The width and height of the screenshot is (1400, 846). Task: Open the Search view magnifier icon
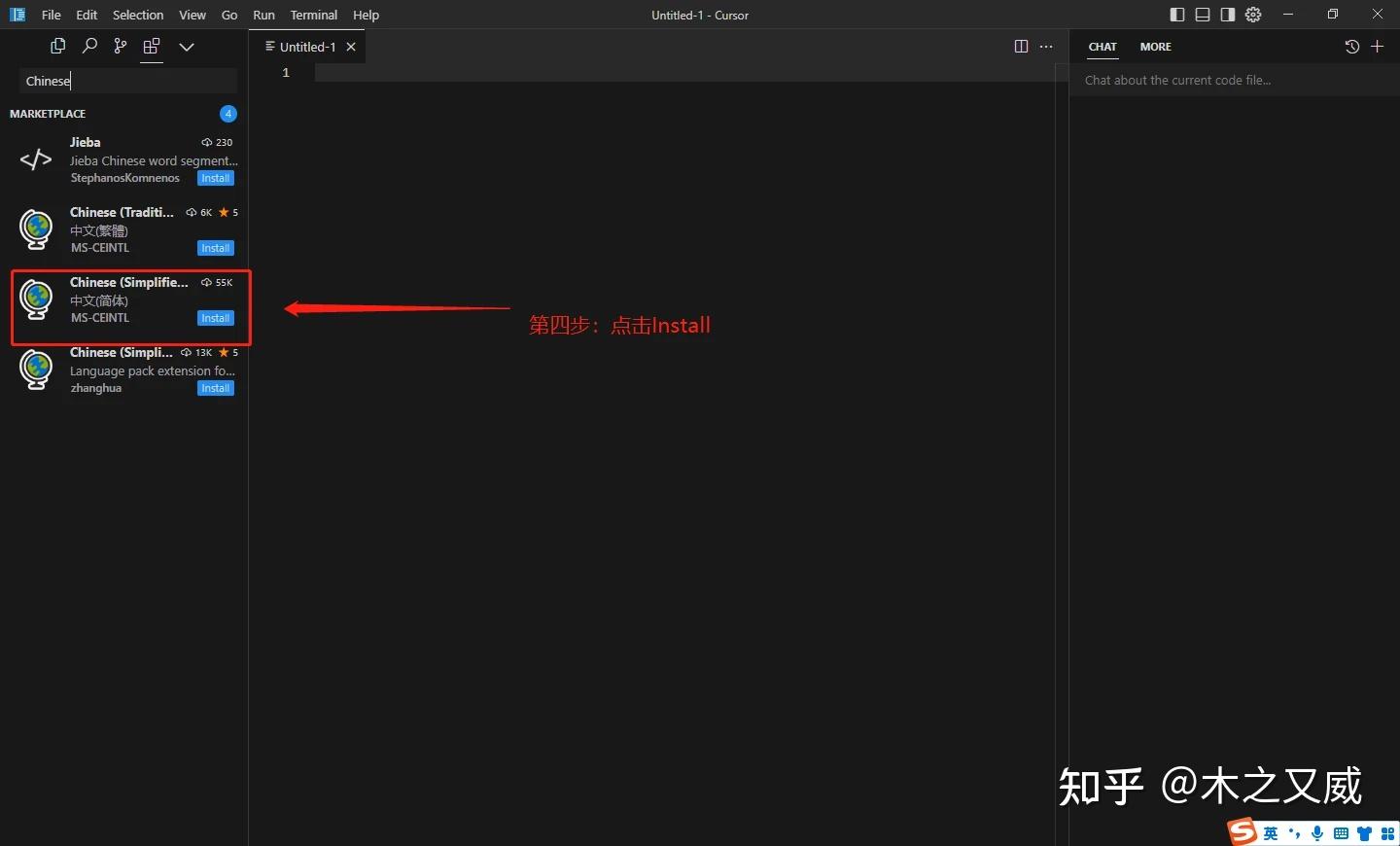pyautogui.click(x=89, y=46)
